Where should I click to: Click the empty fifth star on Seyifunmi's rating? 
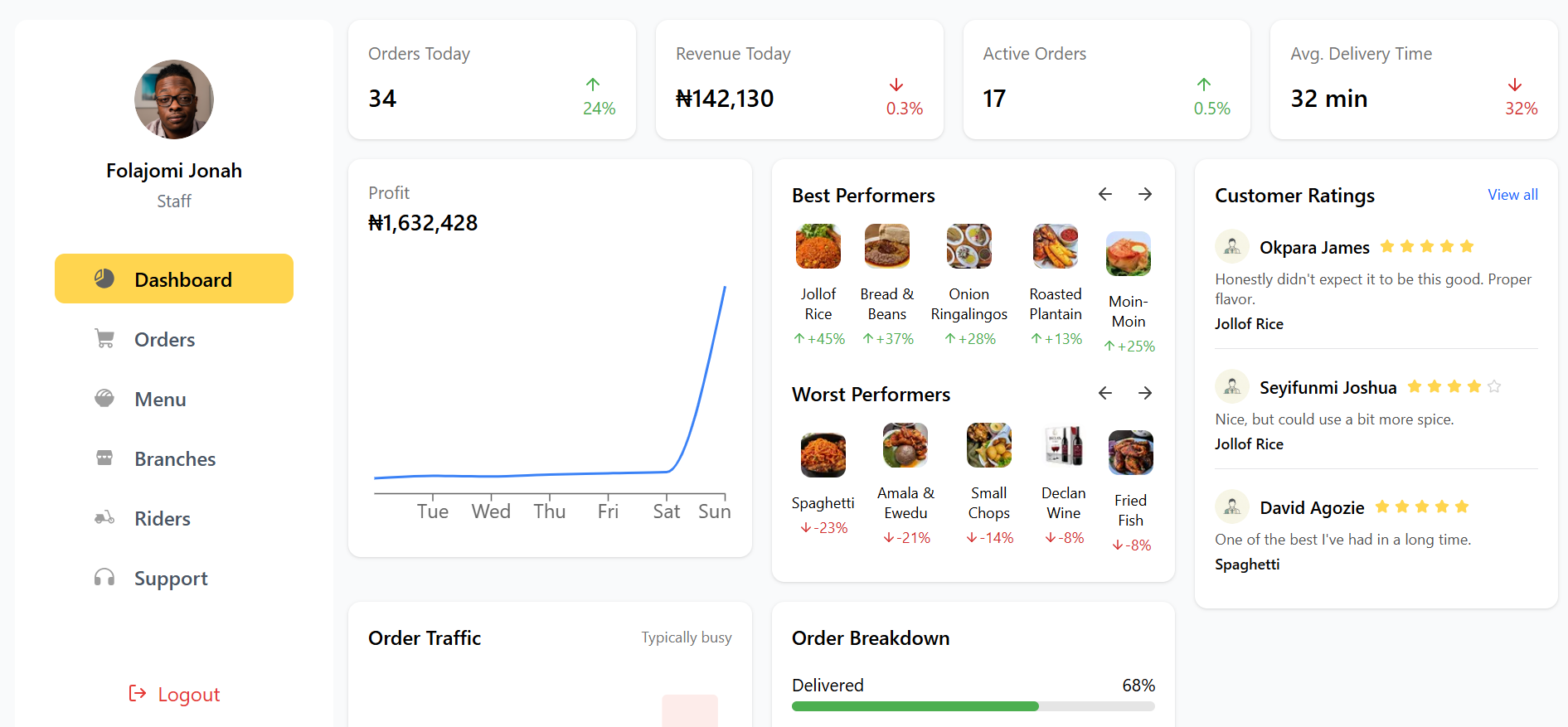click(x=1494, y=385)
